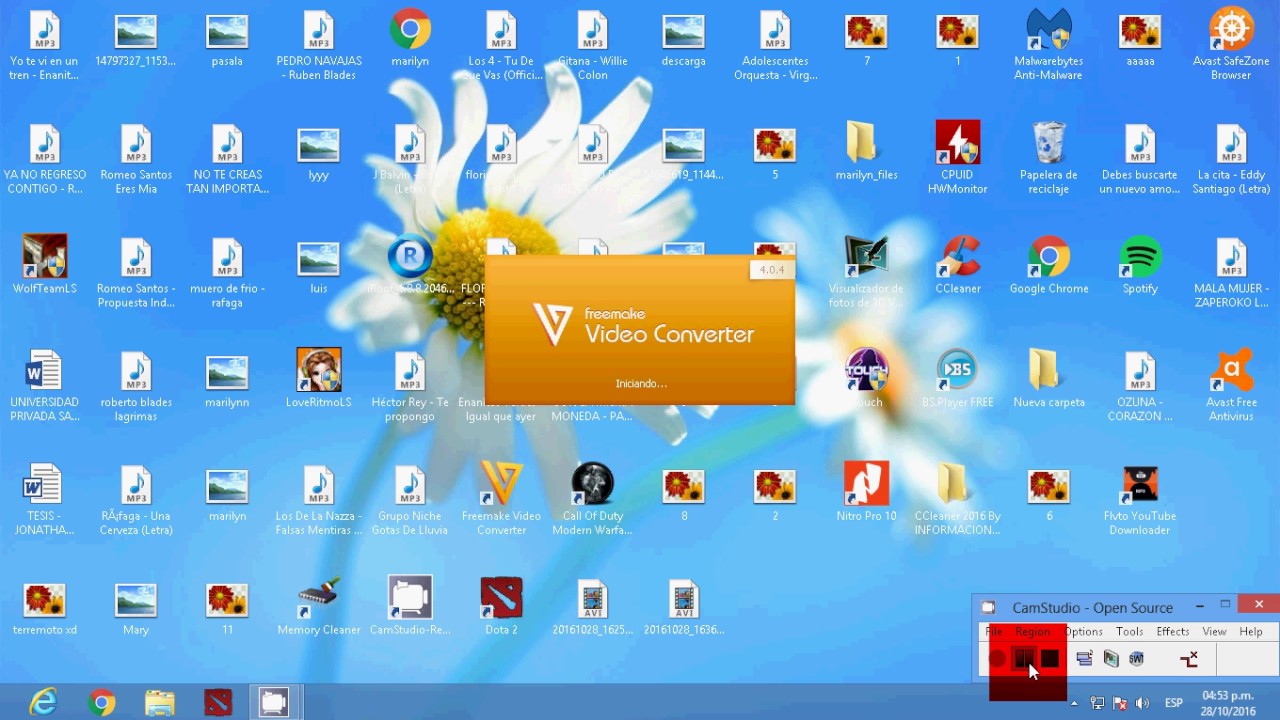Image resolution: width=1280 pixels, height=720 pixels.
Task: Select Google Chrome desktop shortcut
Action: pyautogui.click(x=1048, y=265)
